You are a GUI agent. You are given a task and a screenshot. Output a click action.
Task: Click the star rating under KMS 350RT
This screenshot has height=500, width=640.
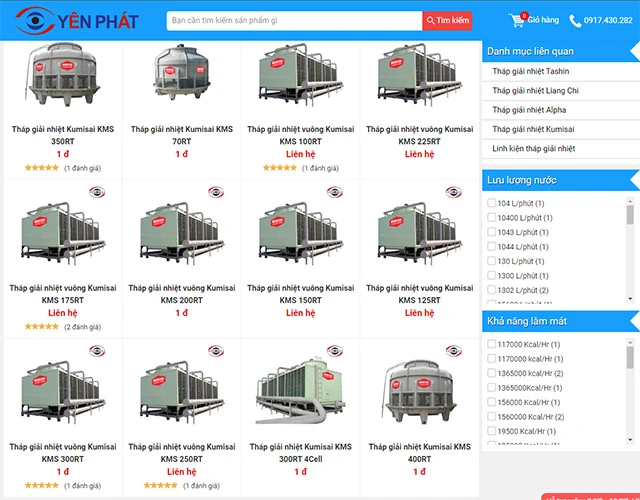(x=41, y=168)
